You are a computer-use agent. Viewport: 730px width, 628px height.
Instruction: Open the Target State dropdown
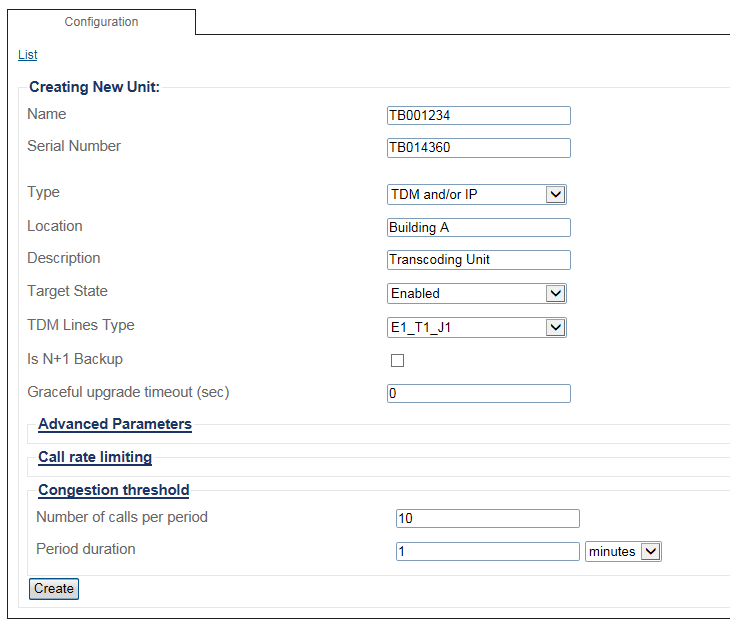477,293
